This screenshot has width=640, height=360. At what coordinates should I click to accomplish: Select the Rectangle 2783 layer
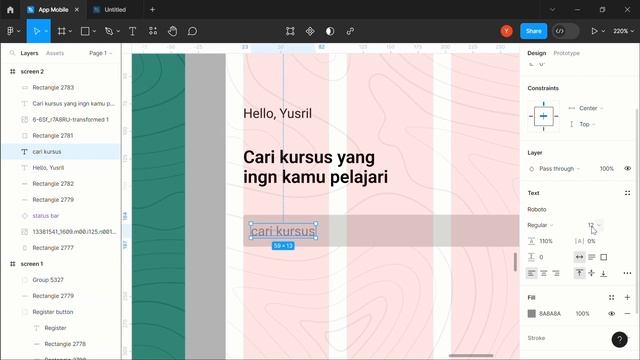pyautogui.click(x=53, y=87)
